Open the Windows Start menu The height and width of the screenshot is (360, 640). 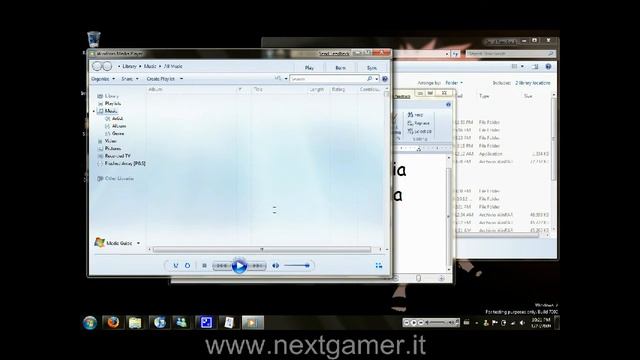90,322
